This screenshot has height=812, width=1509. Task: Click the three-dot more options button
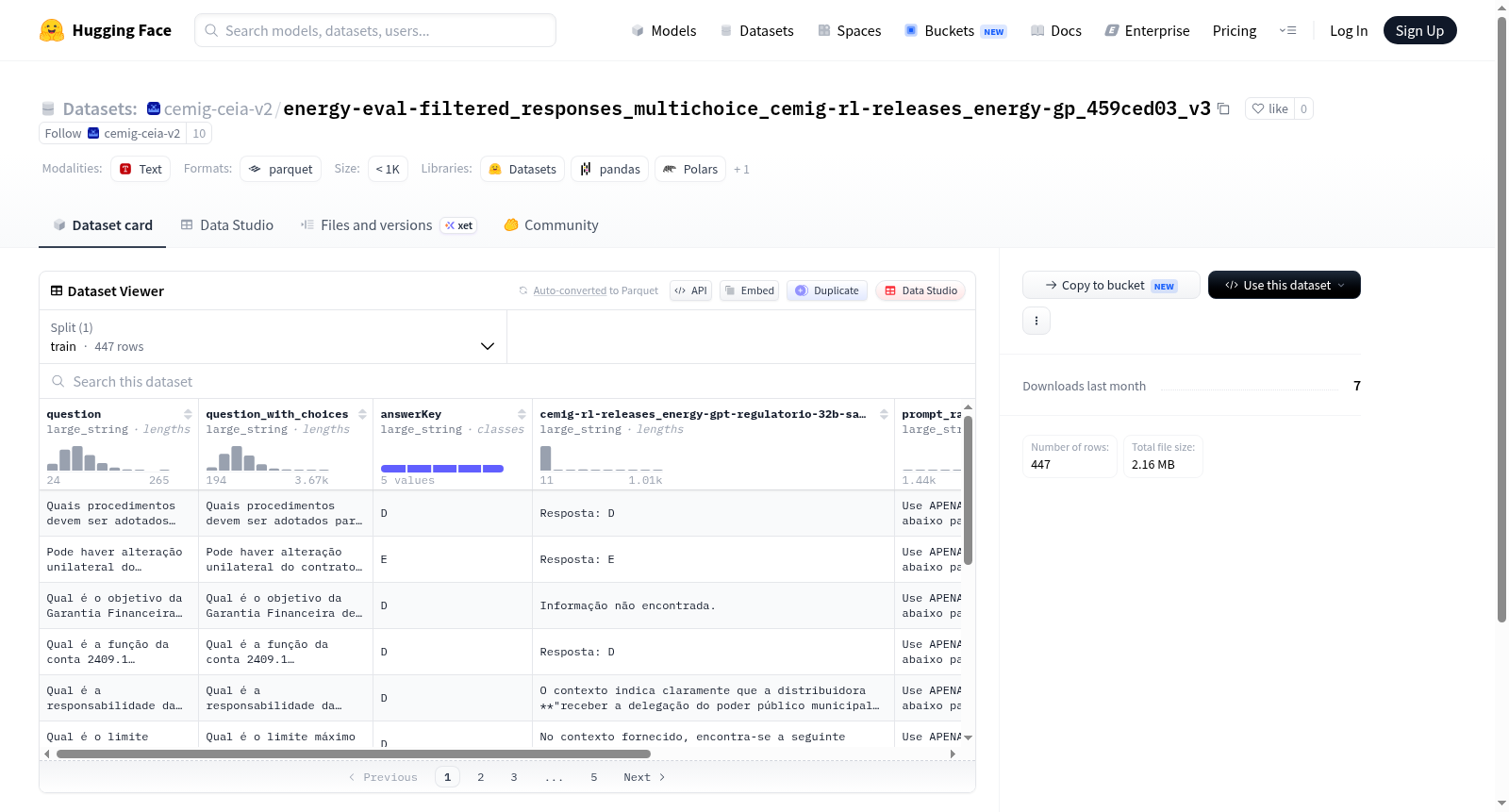click(1036, 321)
